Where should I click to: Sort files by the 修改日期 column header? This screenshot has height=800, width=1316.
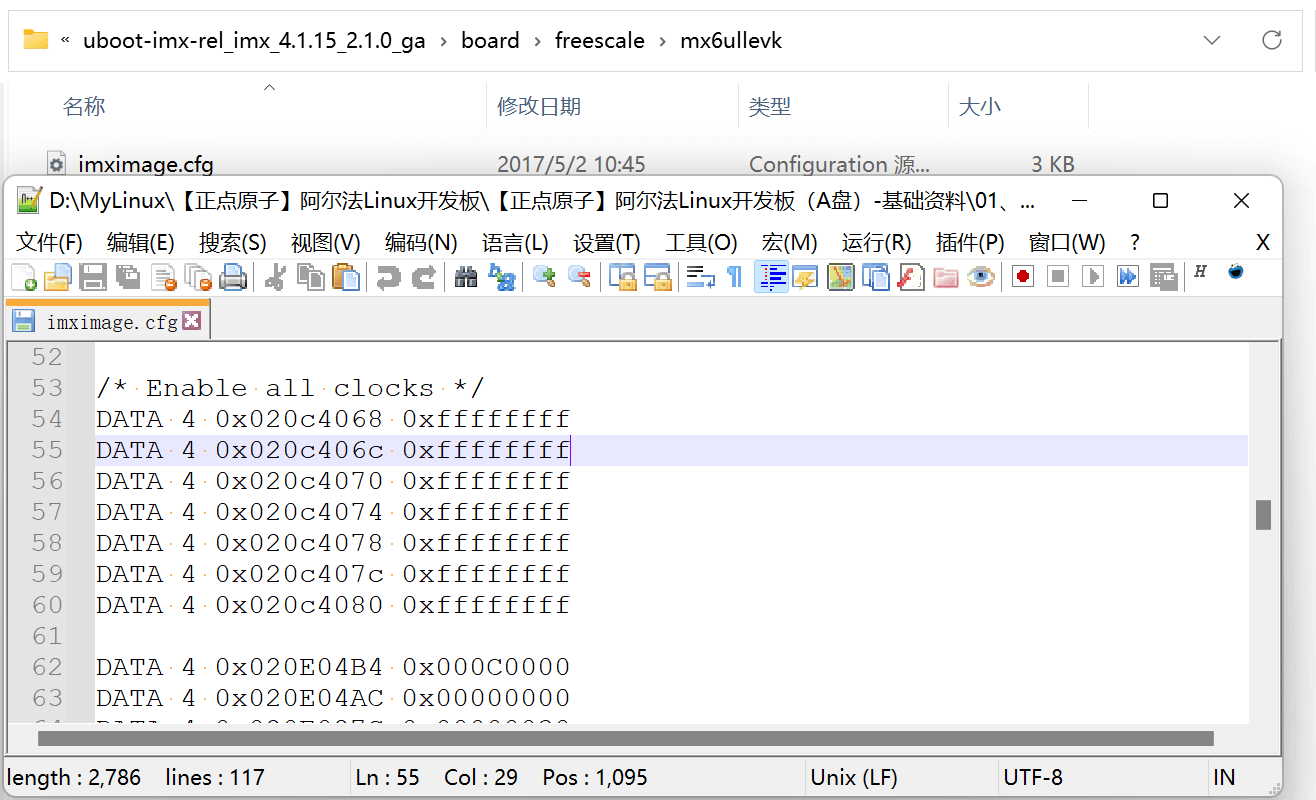pyautogui.click(x=539, y=107)
